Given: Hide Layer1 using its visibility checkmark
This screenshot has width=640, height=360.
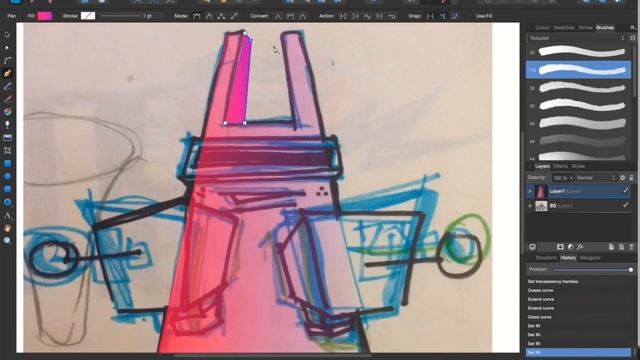Looking at the screenshot, I should pyautogui.click(x=625, y=191).
